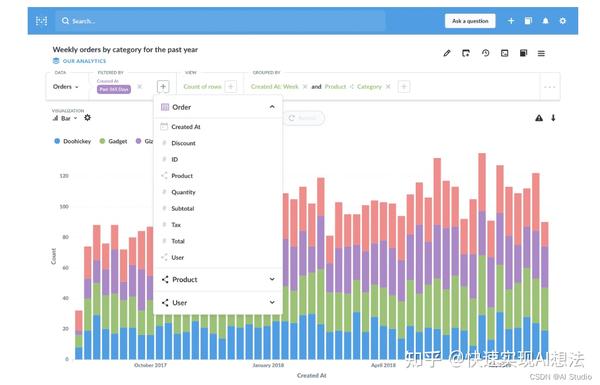Viewport: 600px width, 385px height.
Task: Click the warning alert triangle icon
Action: 539,118
